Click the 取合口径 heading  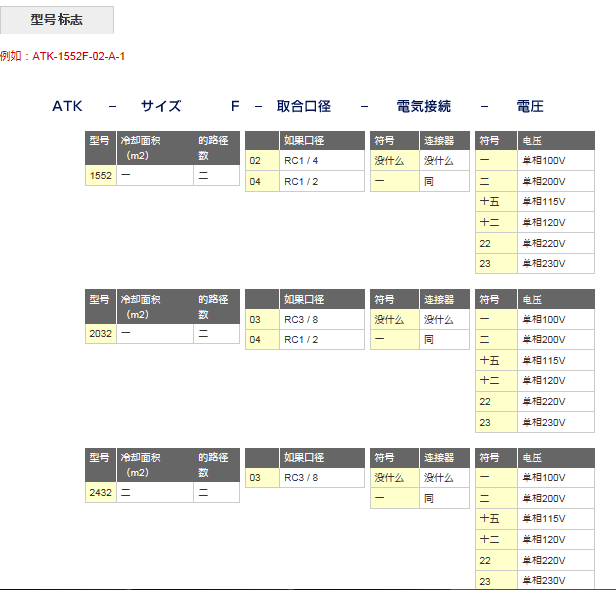pyautogui.click(x=304, y=106)
